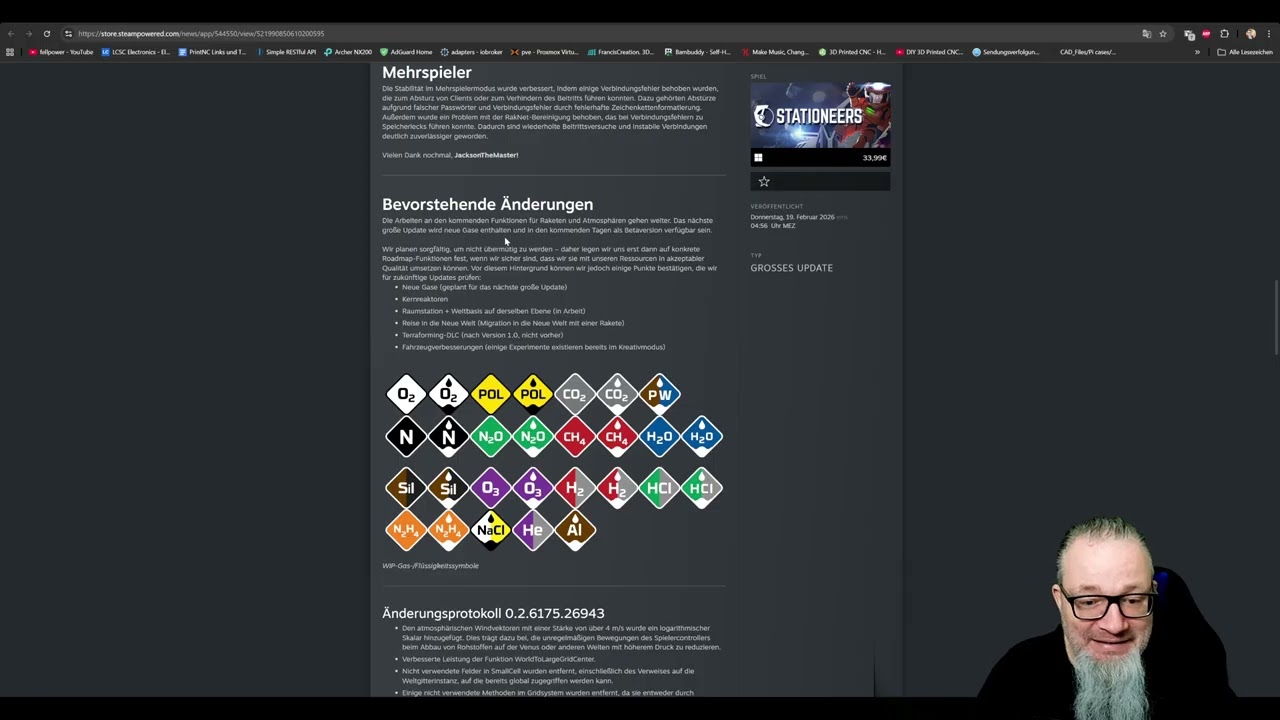Click the green-gray HCl liquid icon with droplet

[x=702, y=488]
